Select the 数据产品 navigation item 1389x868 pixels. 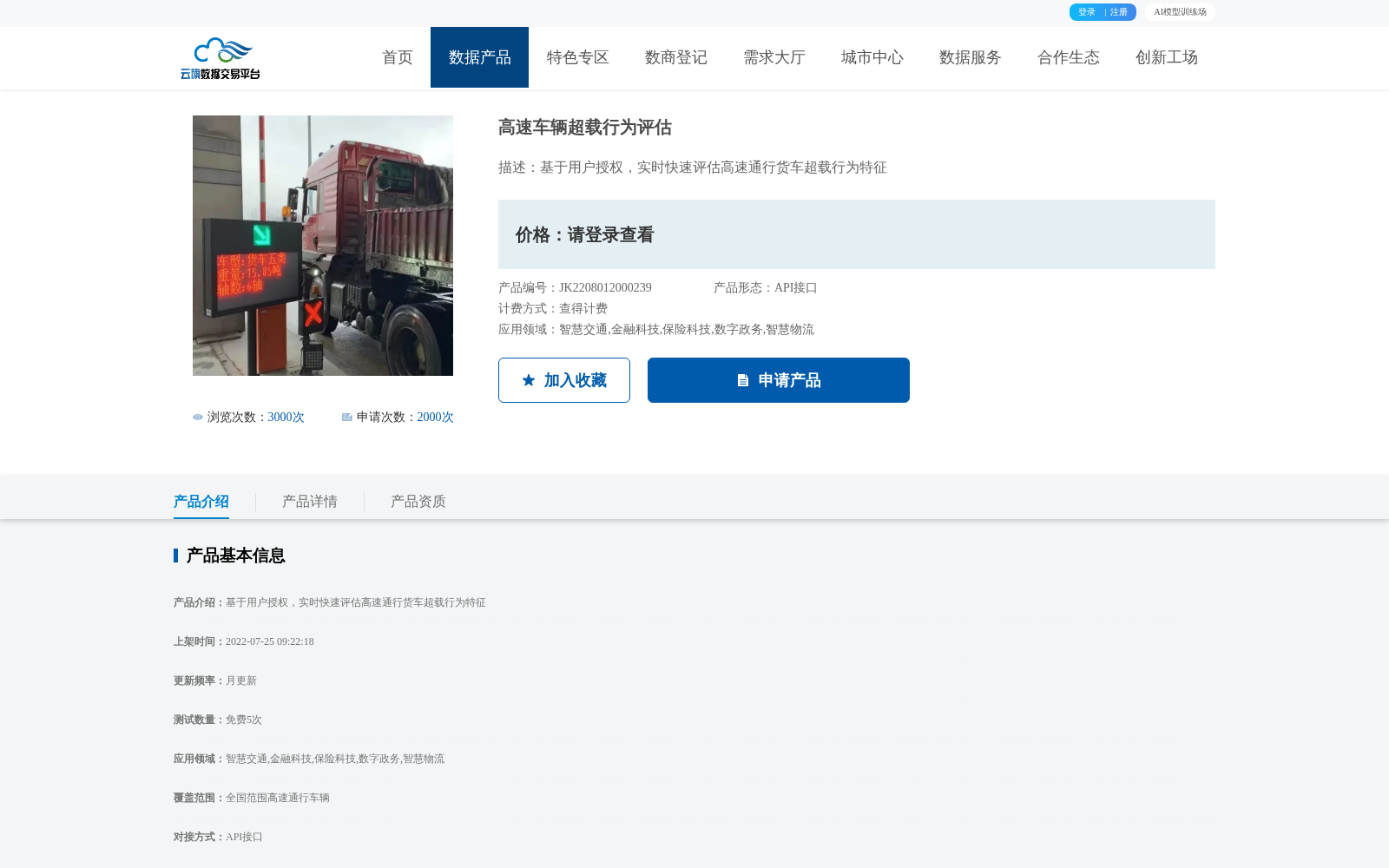click(479, 57)
